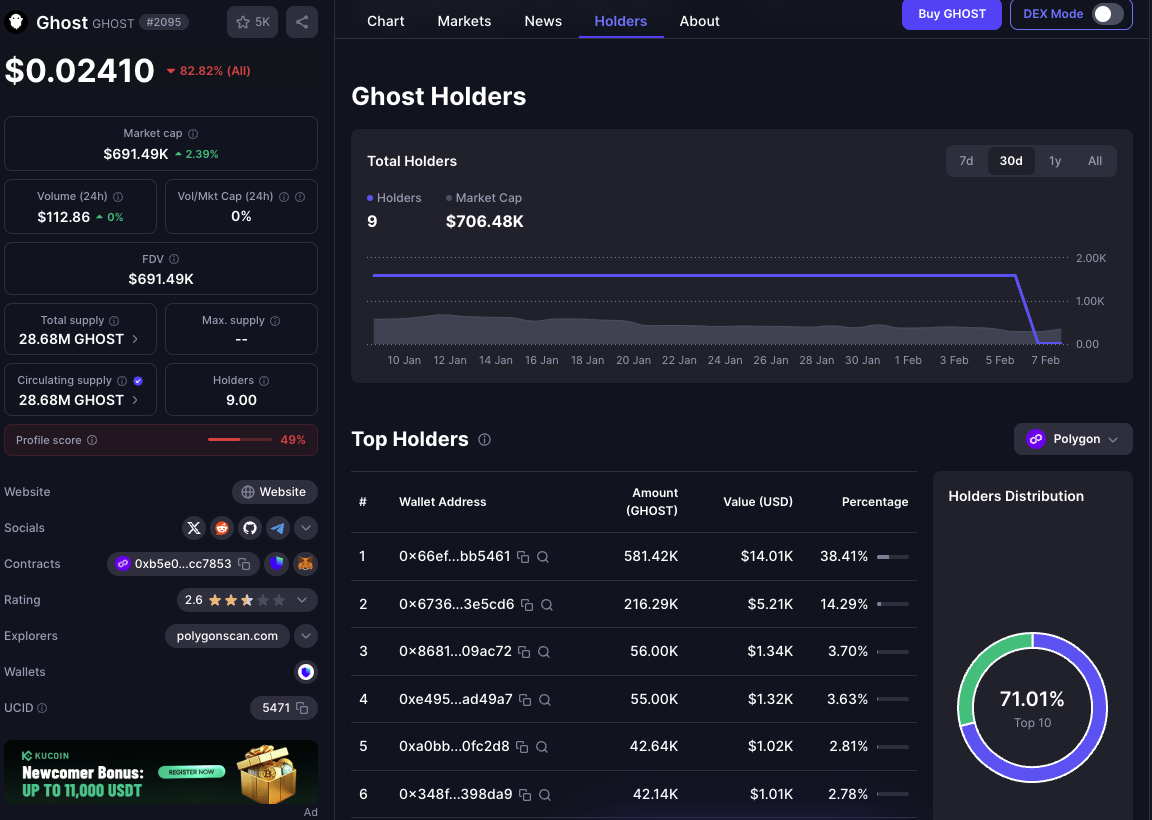Open the Reddit social icon
Viewport: 1152px width, 820px height.
click(x=222, y=528)
